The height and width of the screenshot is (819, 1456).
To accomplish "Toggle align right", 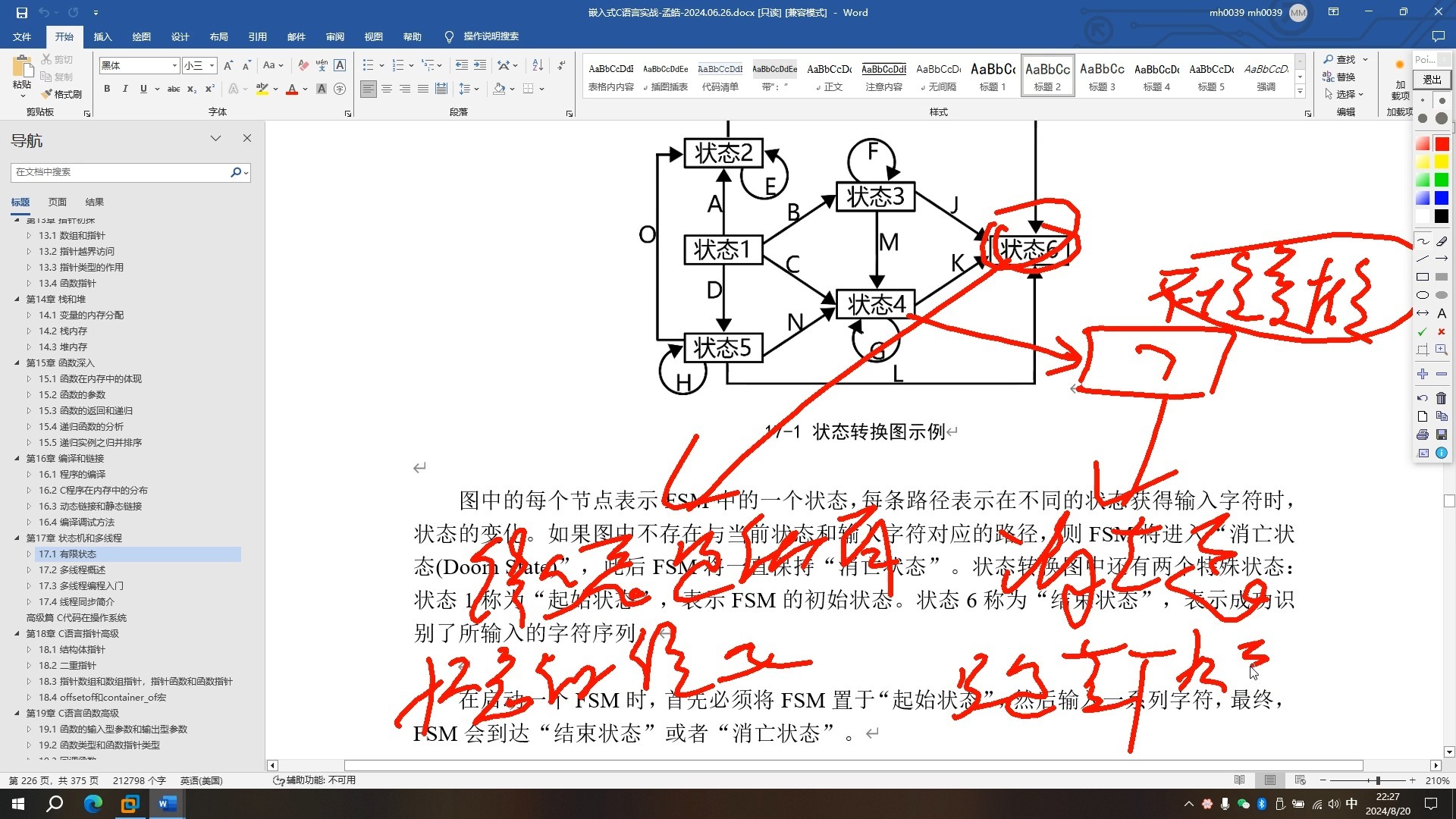I will [405, 89].
